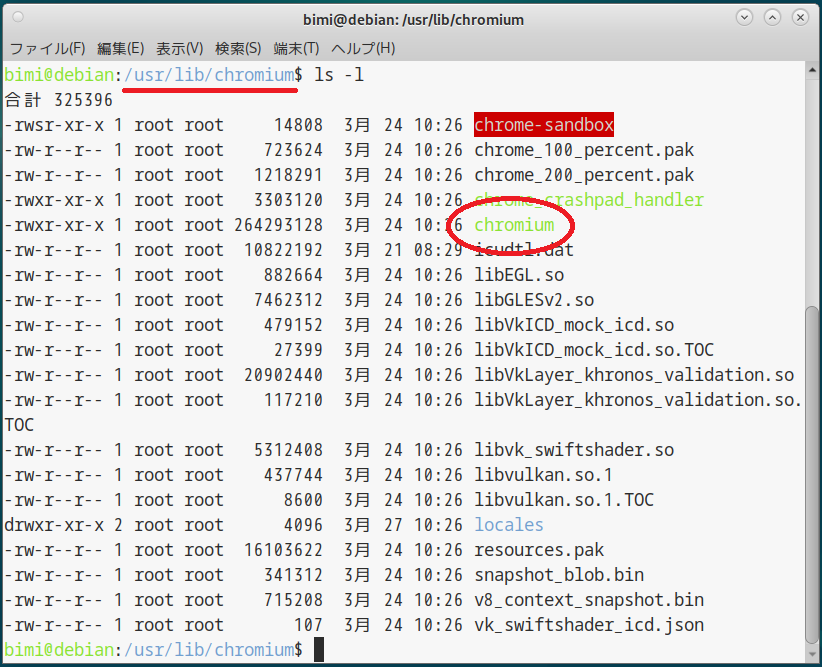Click the blue locales directory name
The image size is (822, 667).
pos(509,525)
